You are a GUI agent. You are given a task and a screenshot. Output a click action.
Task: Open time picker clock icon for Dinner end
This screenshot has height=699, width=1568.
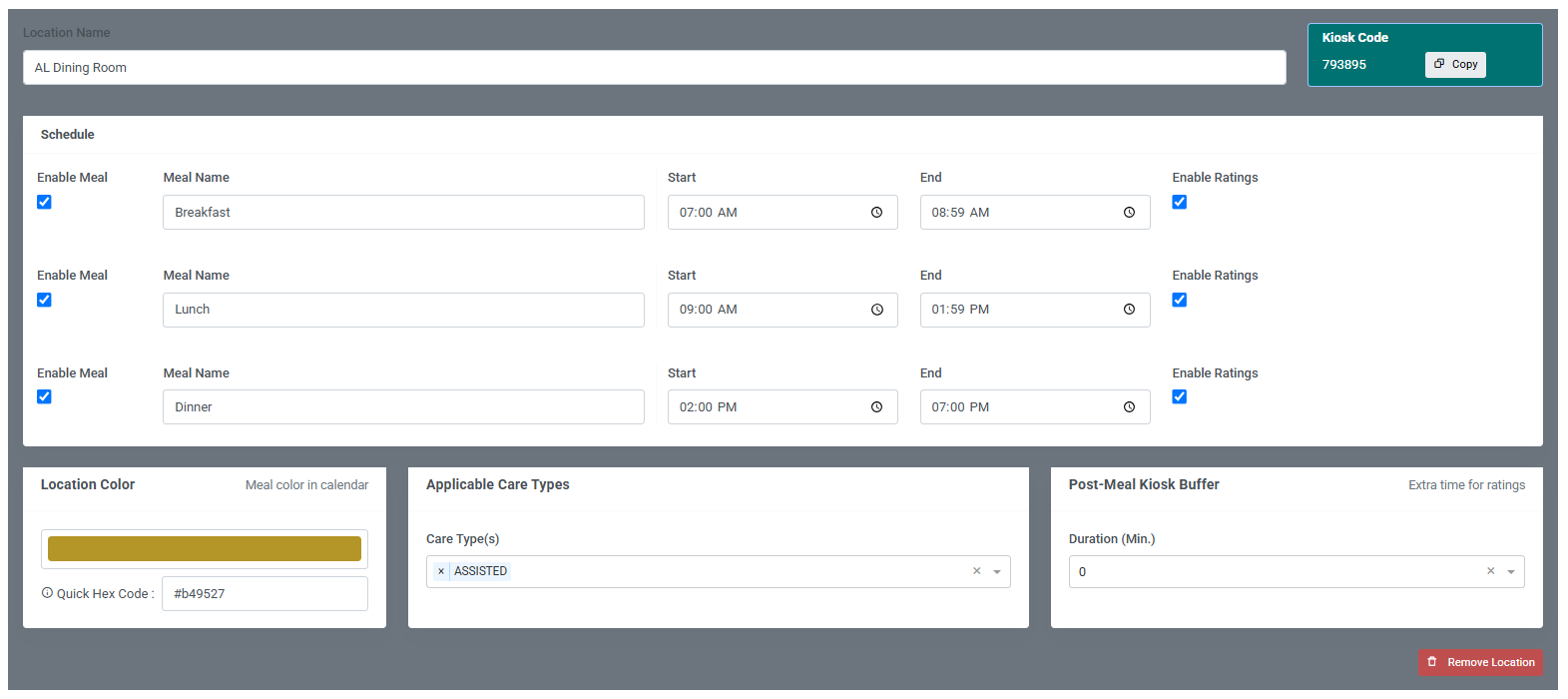click(1129, 407)
